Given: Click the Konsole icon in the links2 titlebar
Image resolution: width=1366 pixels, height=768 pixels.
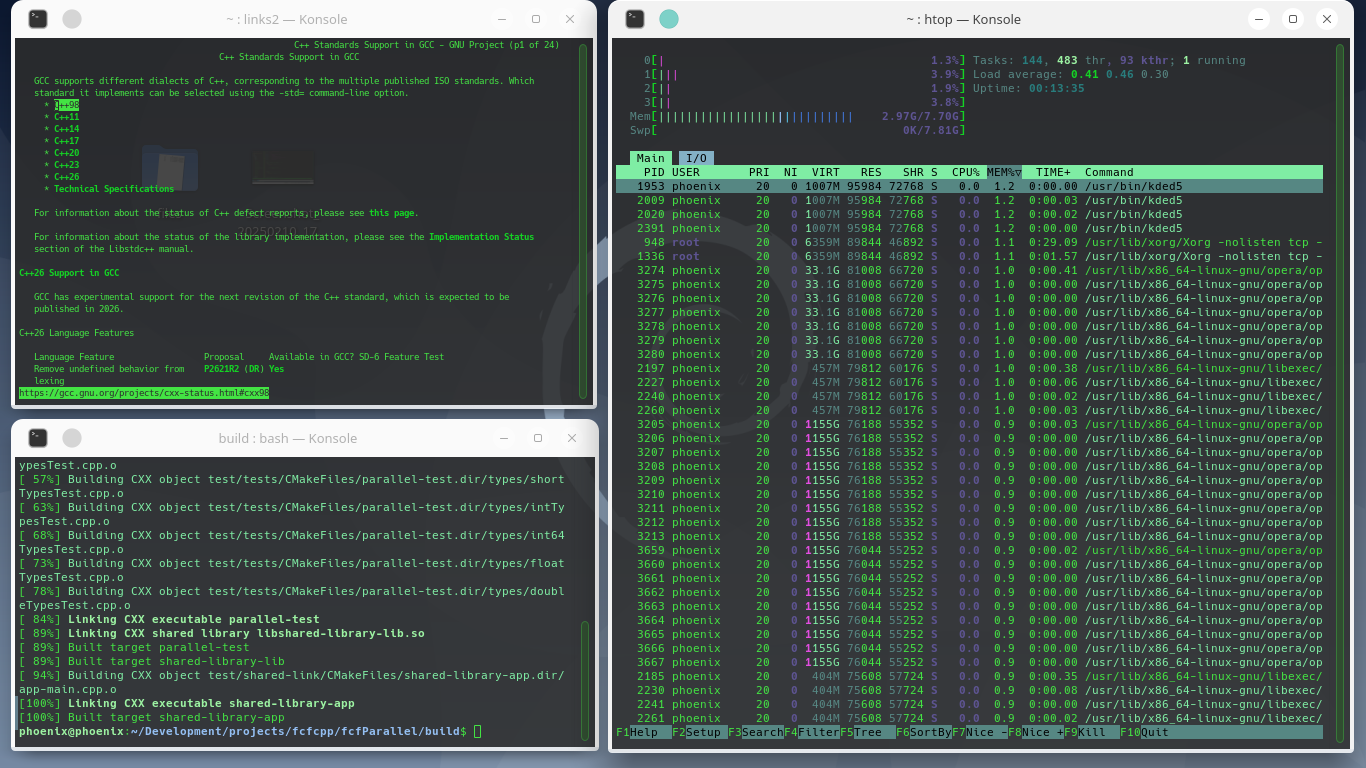Looking at the screenshot, I should [37, 18].
